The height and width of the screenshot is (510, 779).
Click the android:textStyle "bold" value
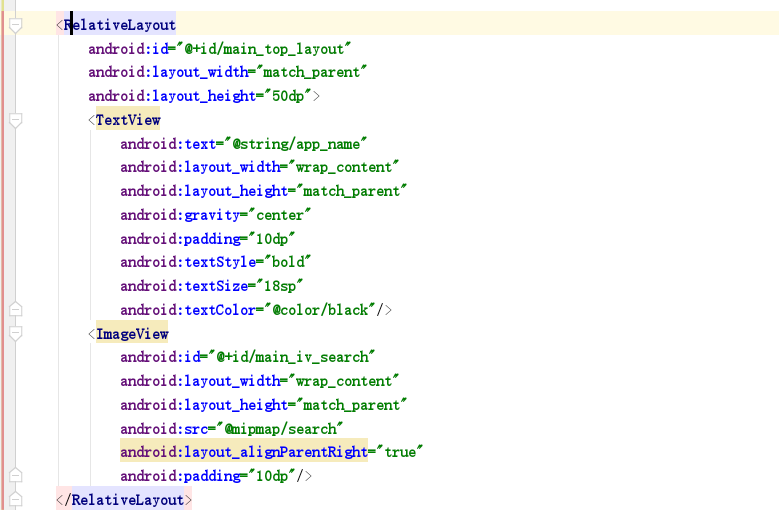tap(288, 262)
